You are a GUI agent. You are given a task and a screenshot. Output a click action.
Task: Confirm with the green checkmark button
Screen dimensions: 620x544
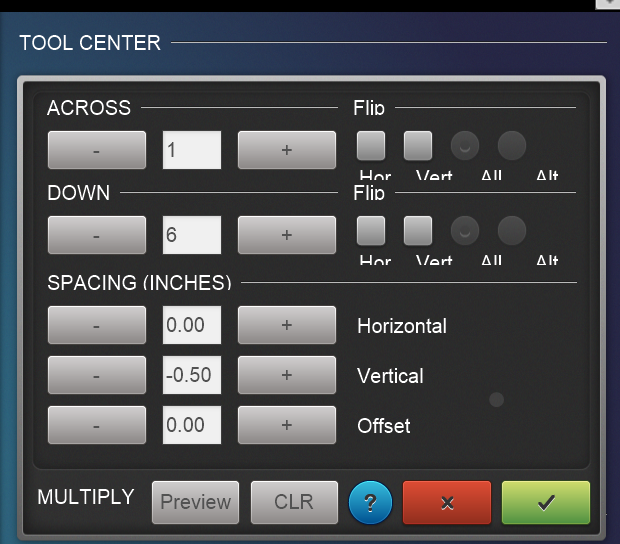click(546, 502)
